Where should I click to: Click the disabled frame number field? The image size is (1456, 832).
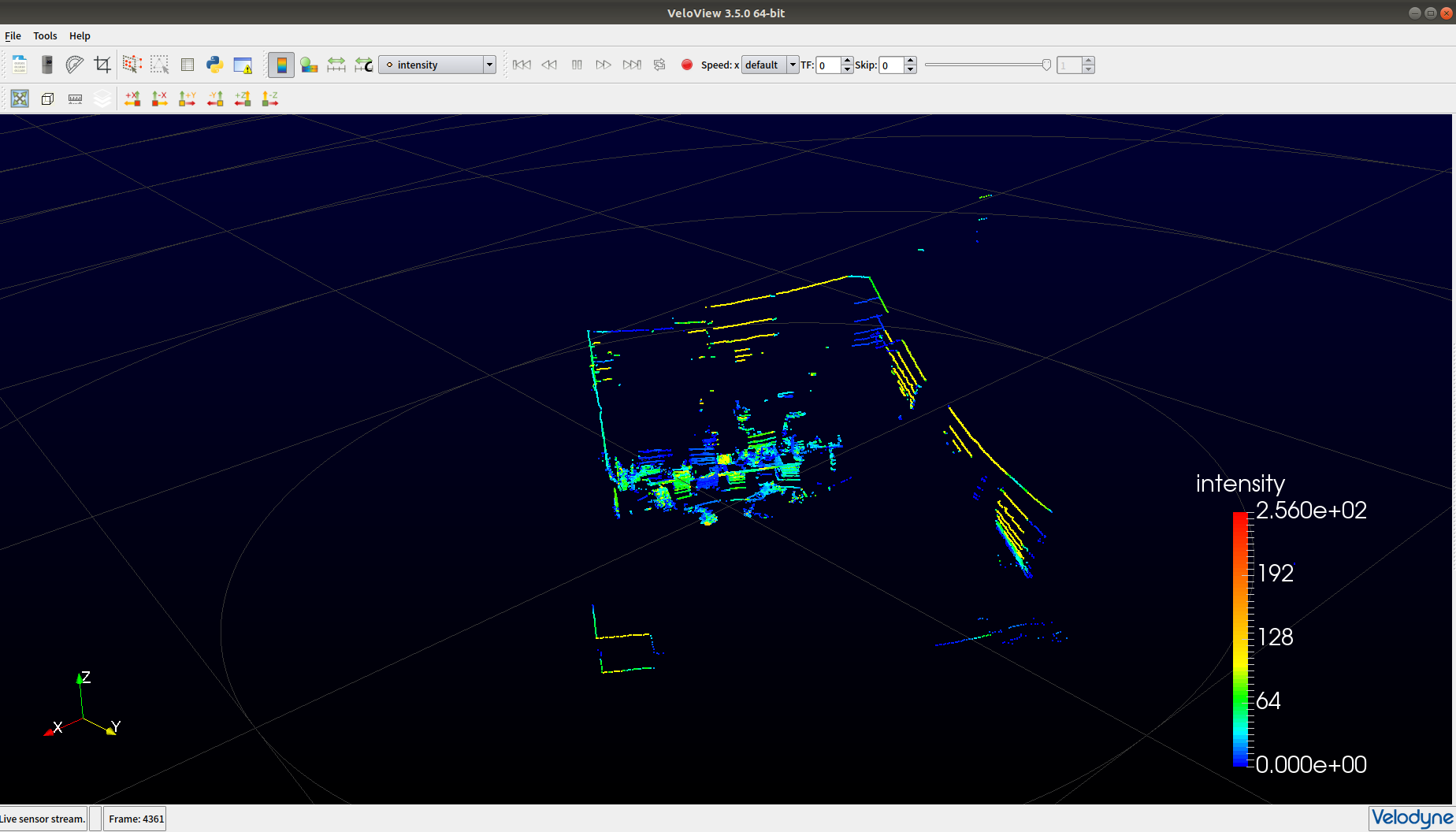point(1069,65)
